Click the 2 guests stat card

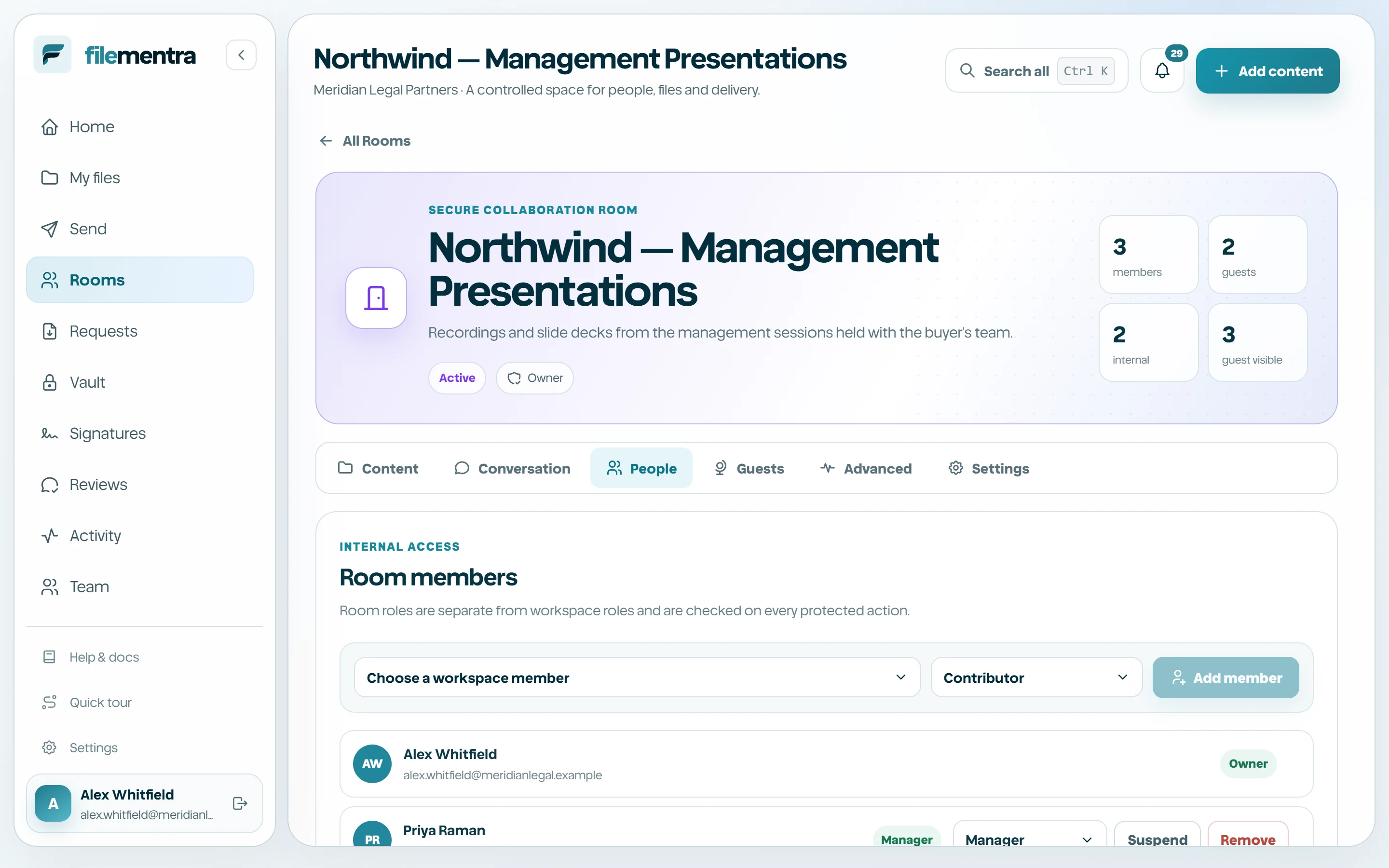tap(1257, 254)
